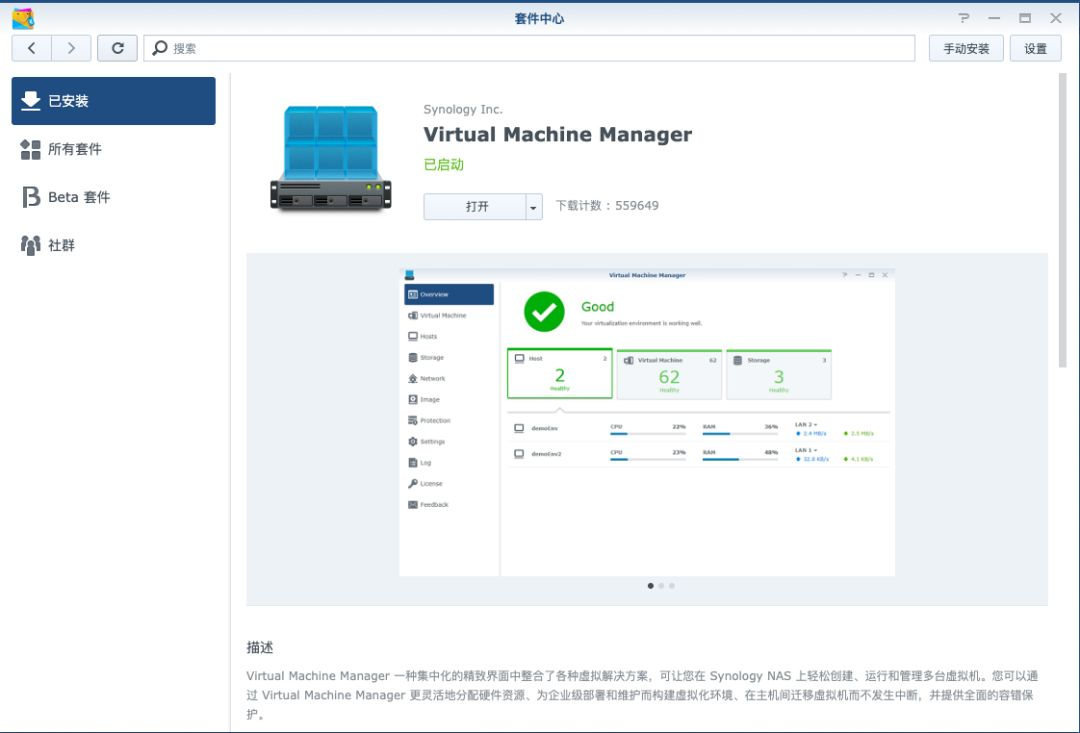Viewport: 1080px width, 733px height.
Task: Click the Beta 套件 B icon
Action: tap(30, 197)
